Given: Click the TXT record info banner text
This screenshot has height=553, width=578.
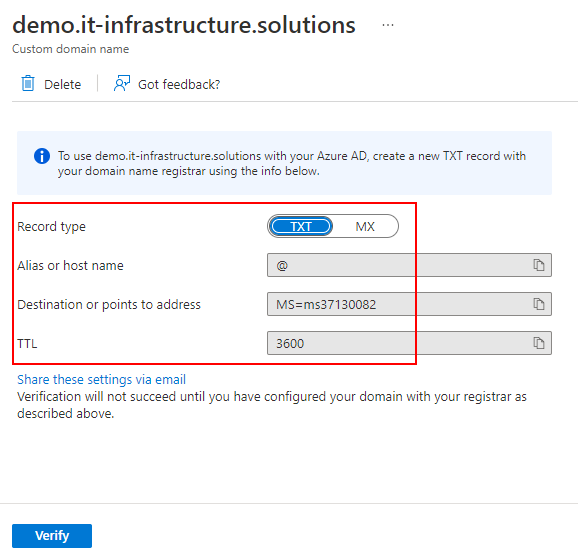Looking at the screenshot, I should [x=292, y=163].
